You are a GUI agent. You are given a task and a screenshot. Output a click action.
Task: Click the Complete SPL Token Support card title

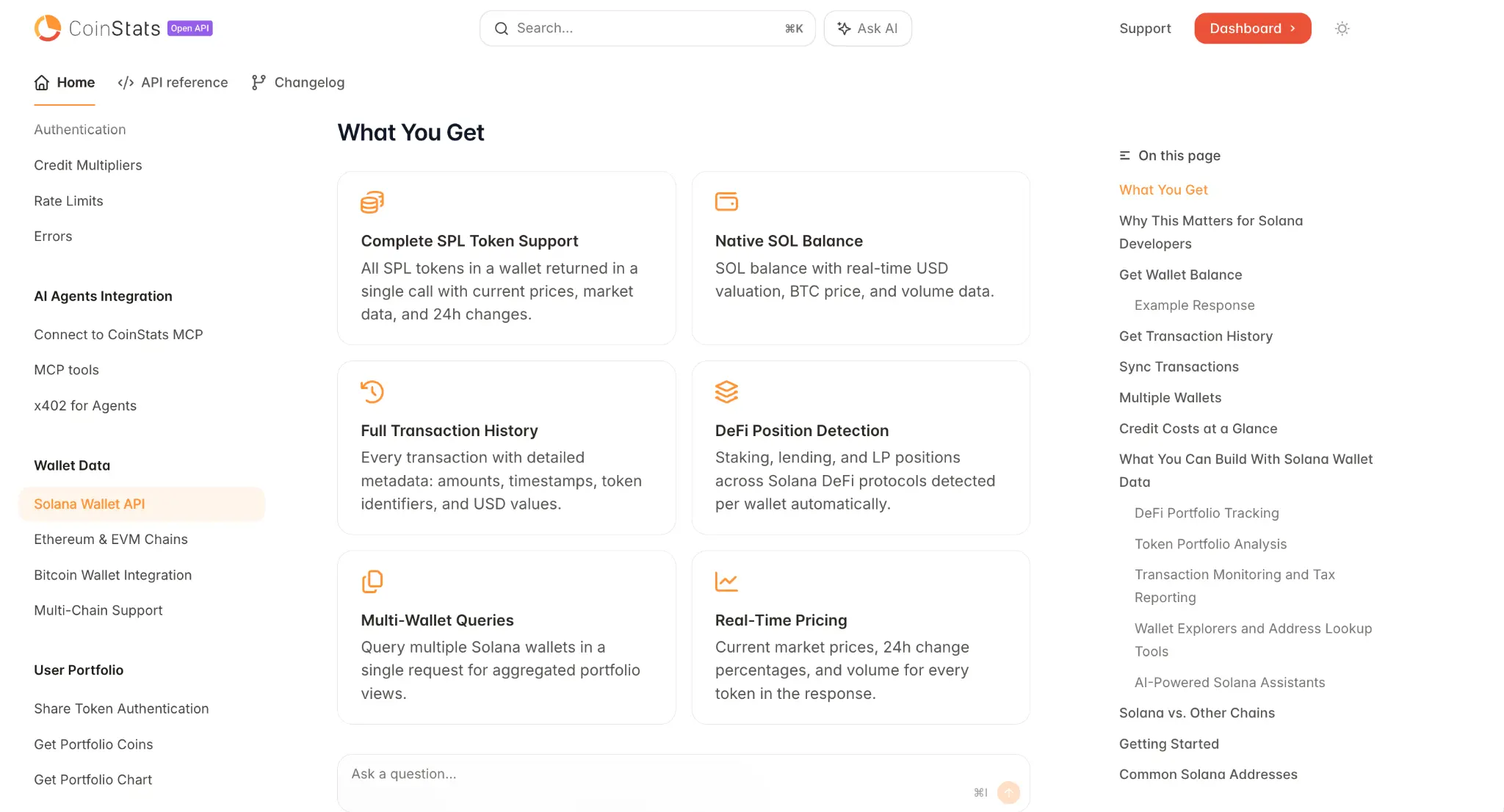[469, 241]
